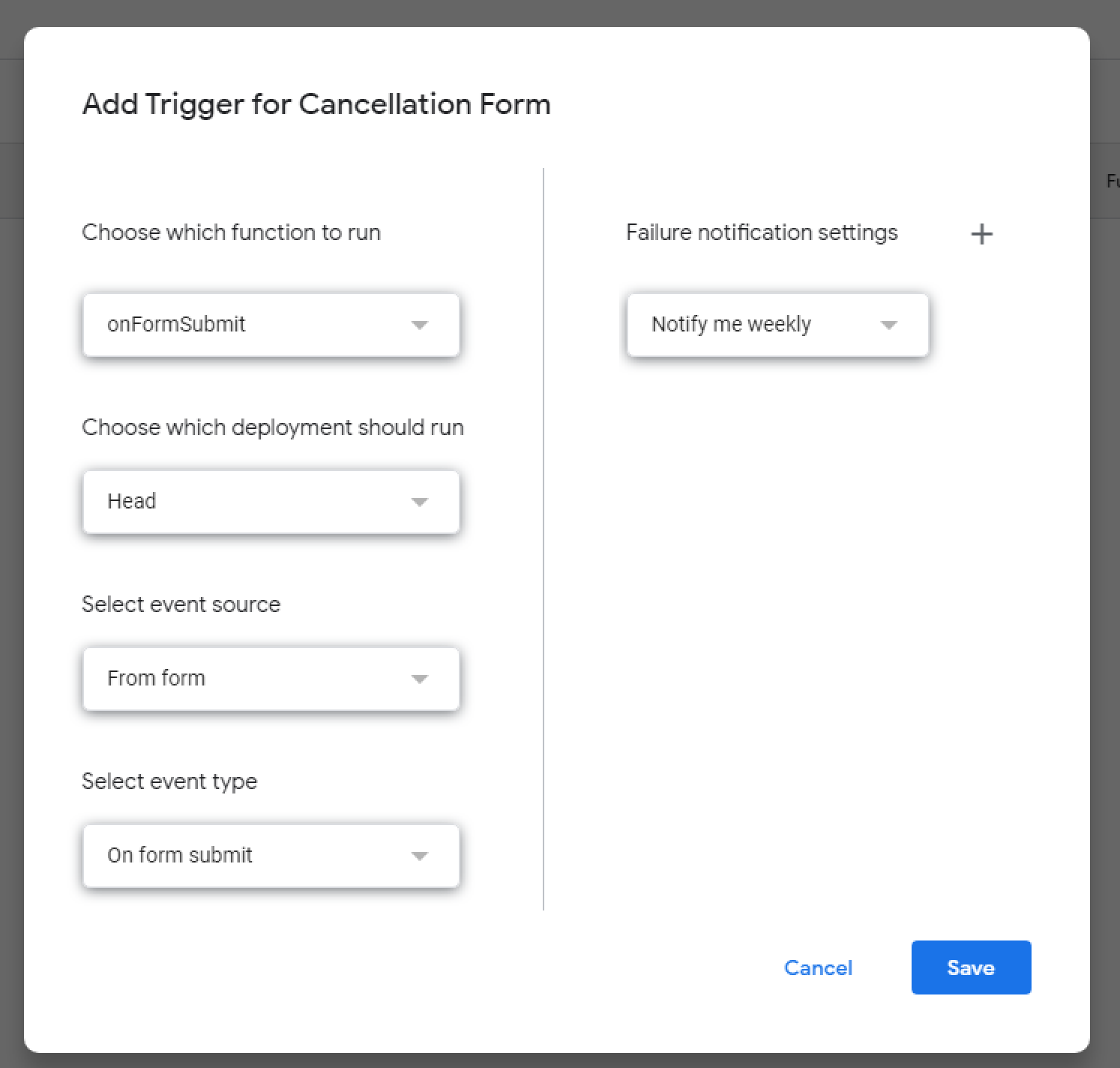This screenshot has width=1120, height=1068.
Task: Open the Notify me weekly frequency dropdown
Action: [777, 325]
